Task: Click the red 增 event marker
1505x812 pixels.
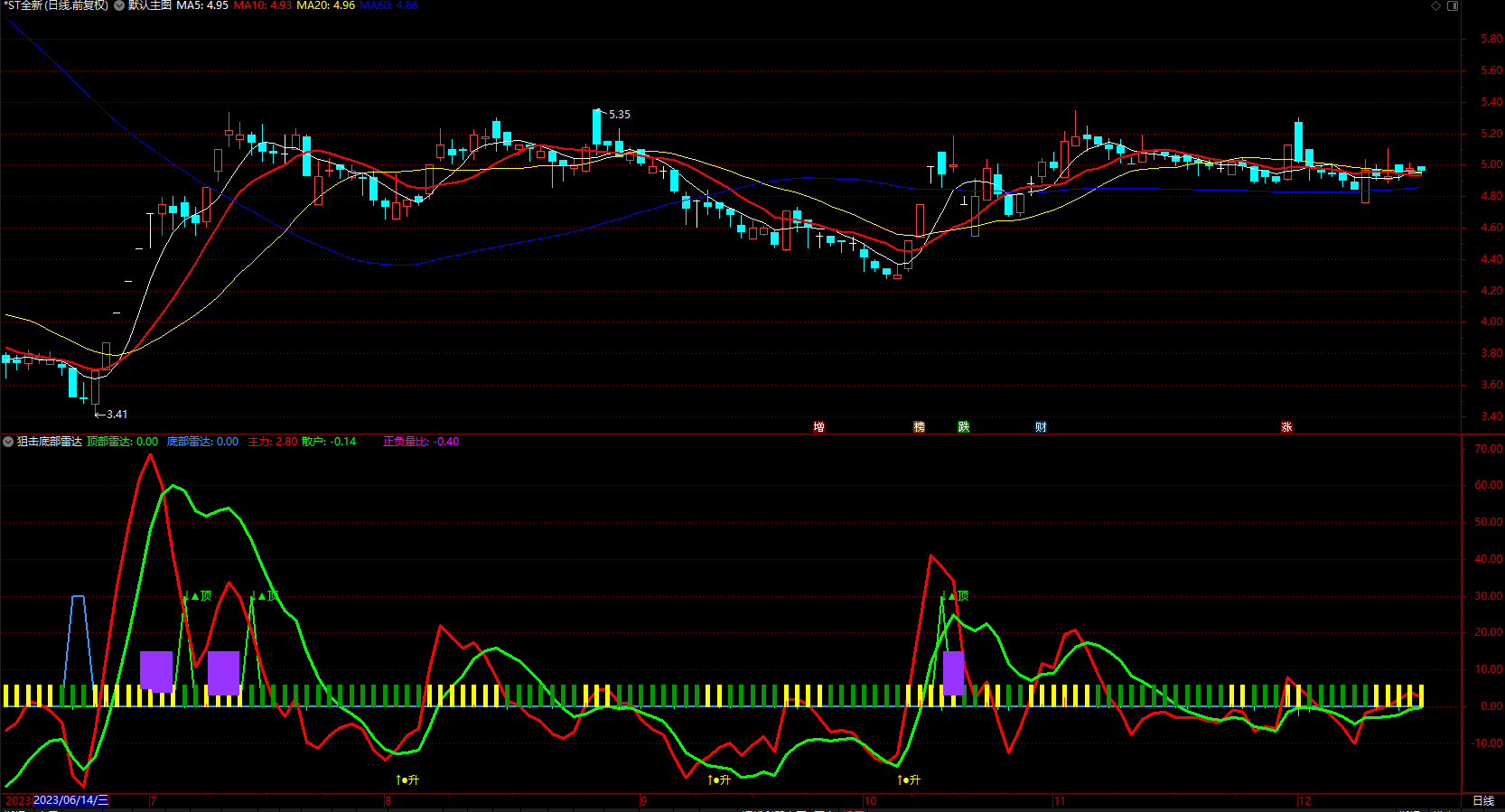Action: point(818,427)
